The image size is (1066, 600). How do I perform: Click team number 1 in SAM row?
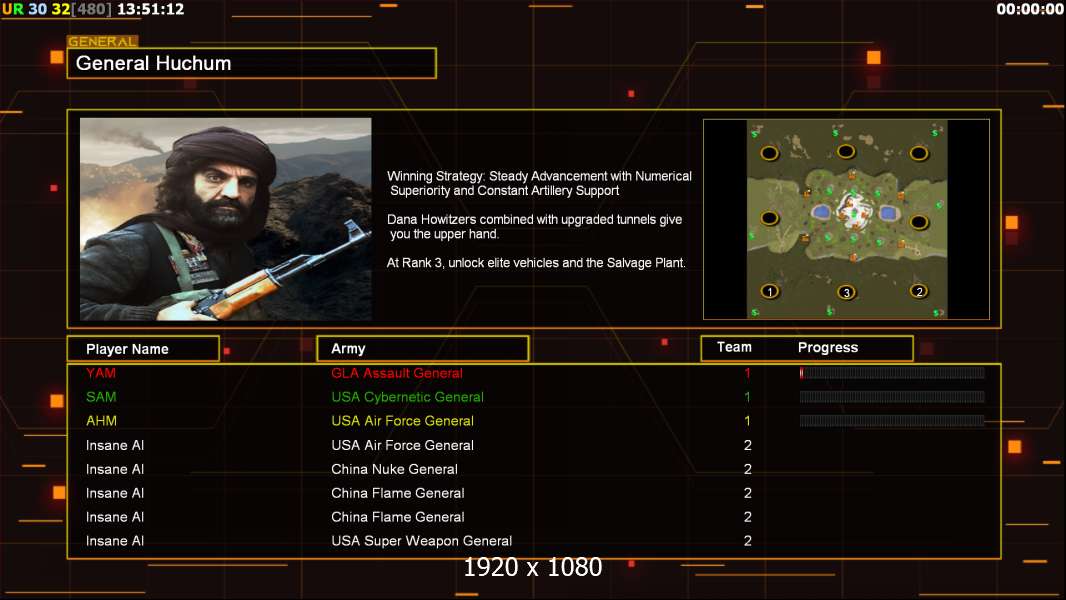coord(747,397)
